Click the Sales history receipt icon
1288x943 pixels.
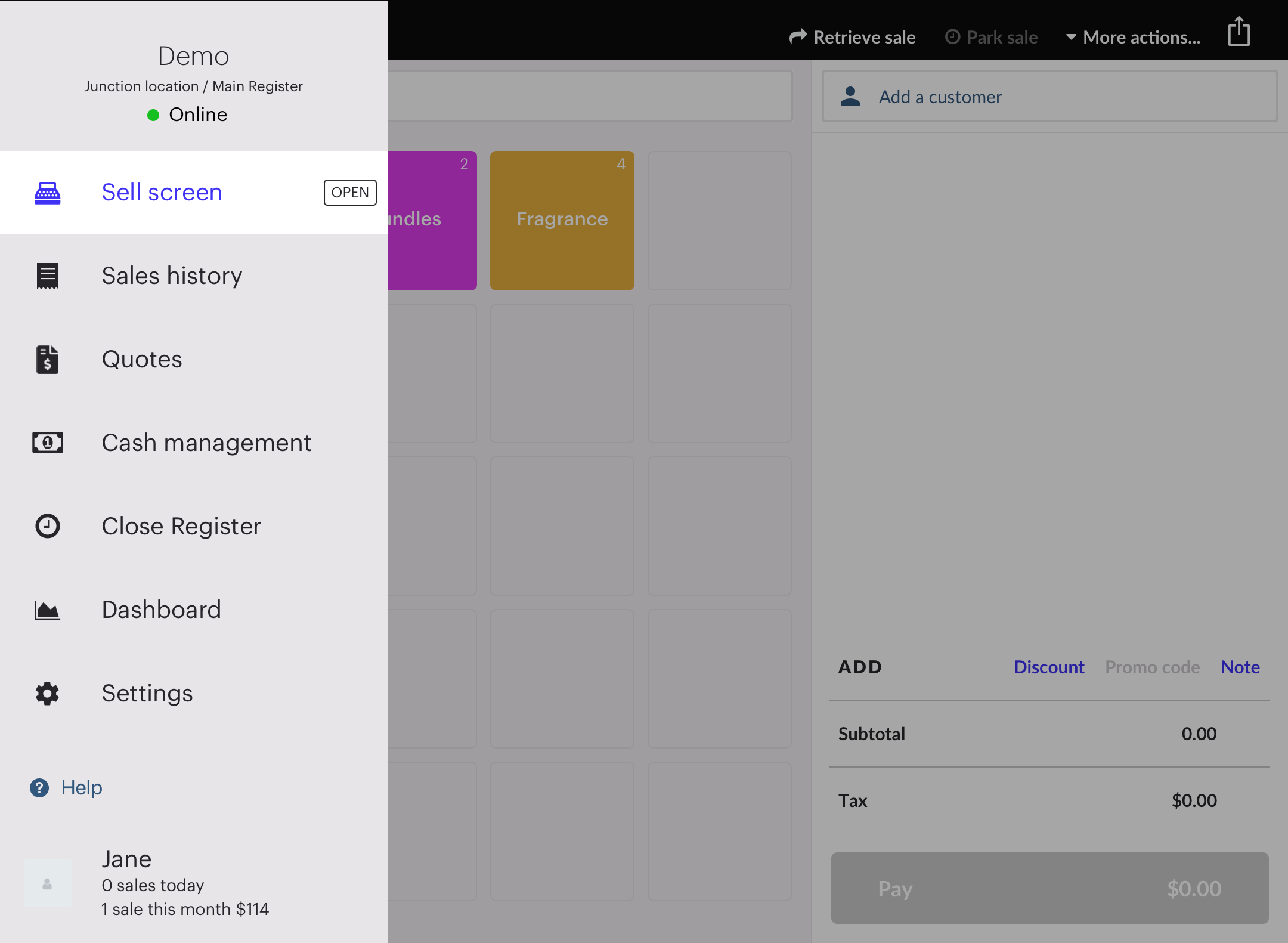(x=48, y=276)
